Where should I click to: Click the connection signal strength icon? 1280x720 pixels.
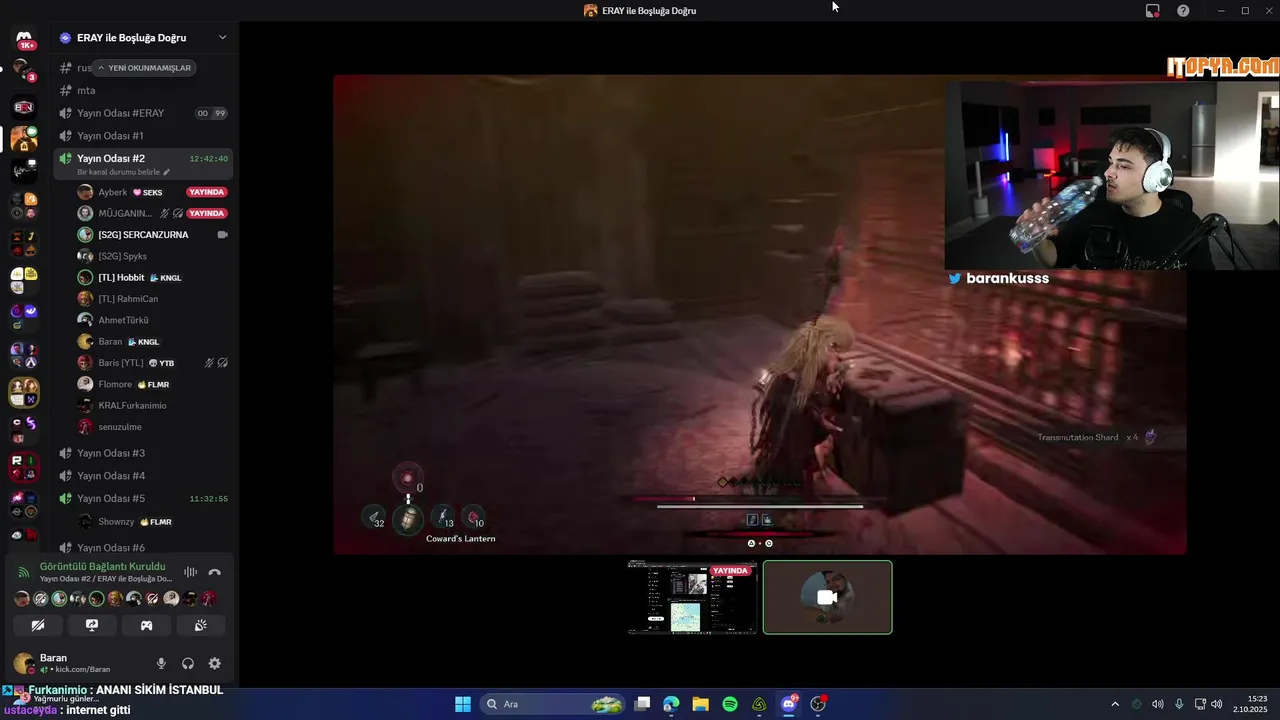coord(24,572)
